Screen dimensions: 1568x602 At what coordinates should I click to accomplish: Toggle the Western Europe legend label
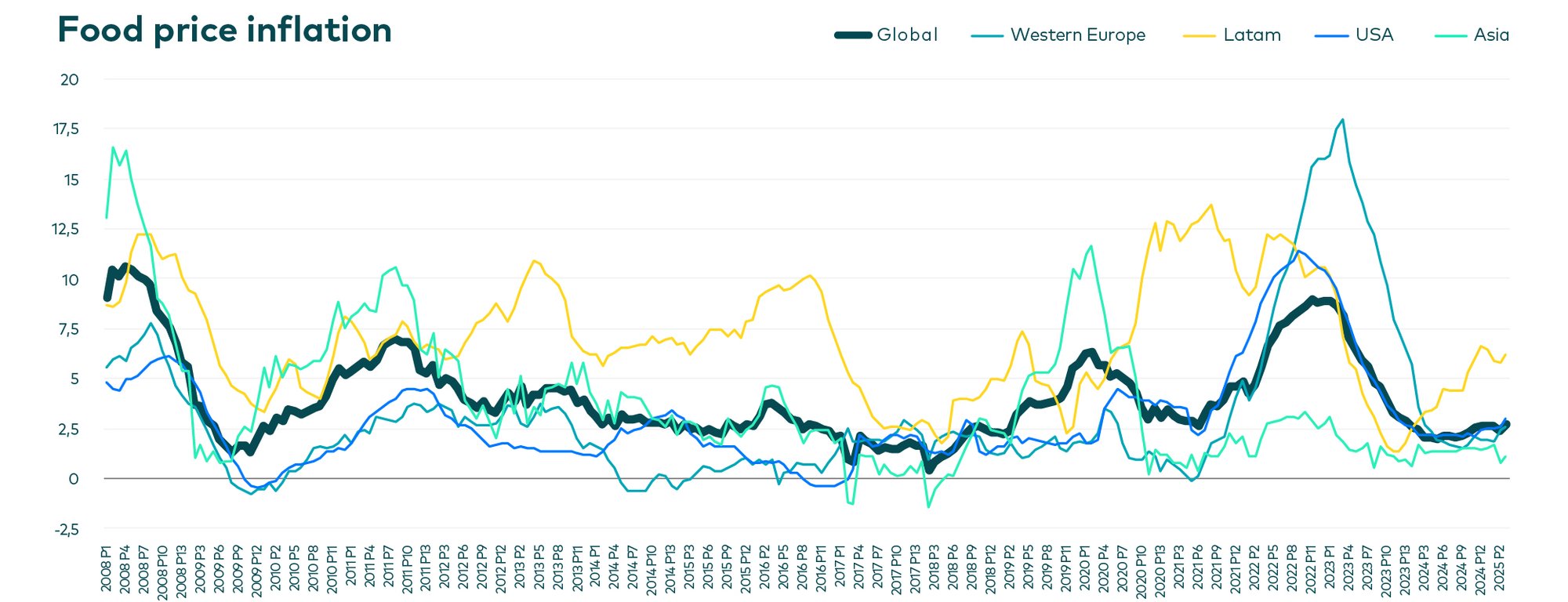click(x=1077, y=35)
